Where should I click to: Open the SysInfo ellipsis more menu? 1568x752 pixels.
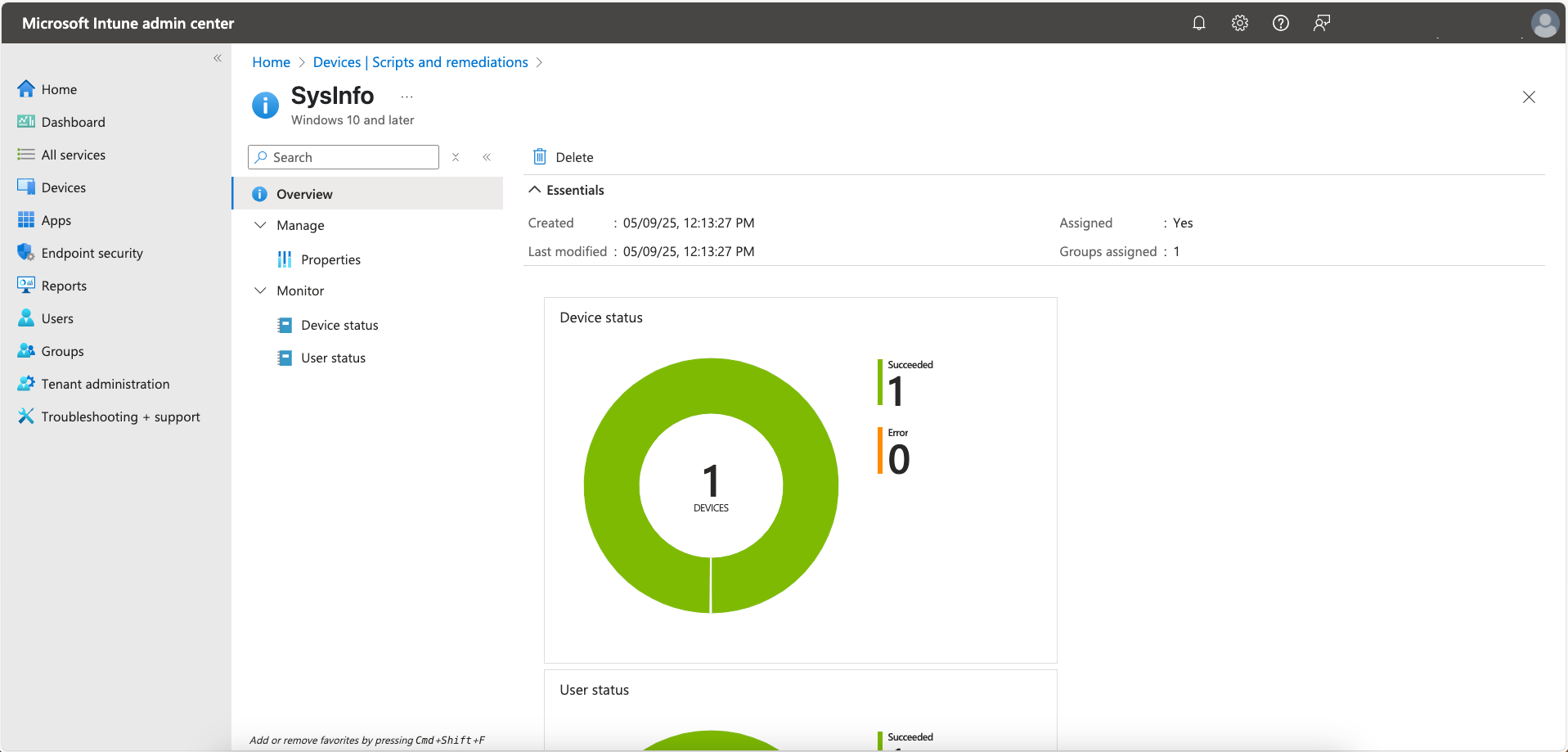[407, 97]
